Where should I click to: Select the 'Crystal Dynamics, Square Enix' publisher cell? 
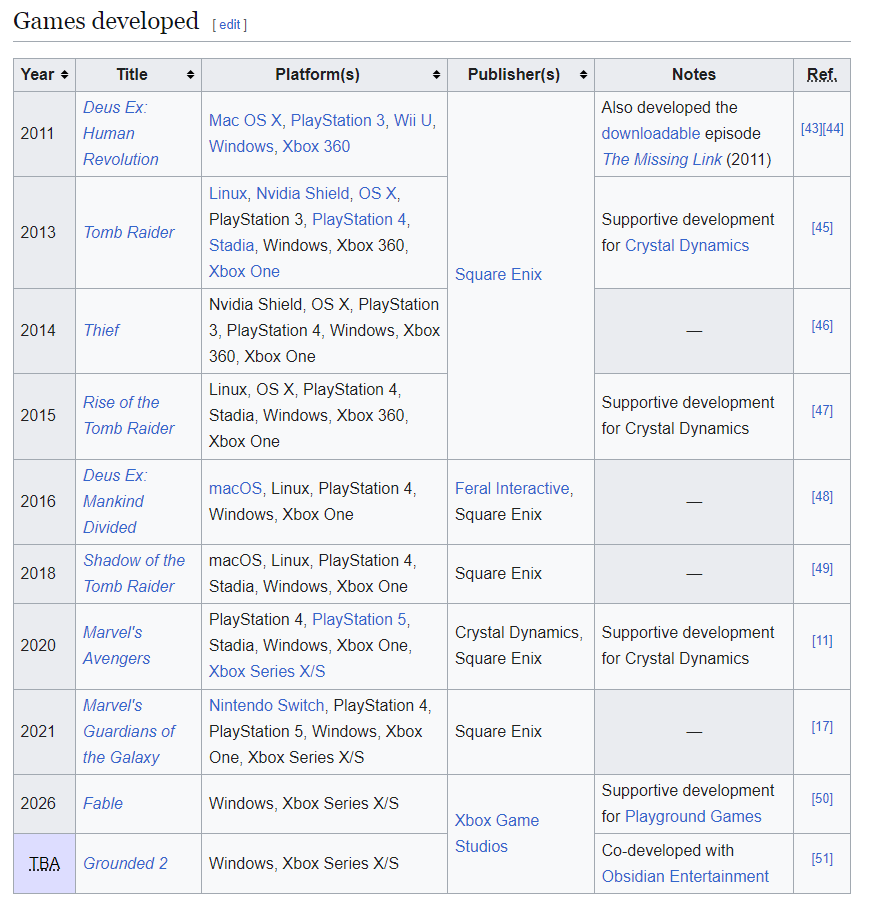point(521,646)
